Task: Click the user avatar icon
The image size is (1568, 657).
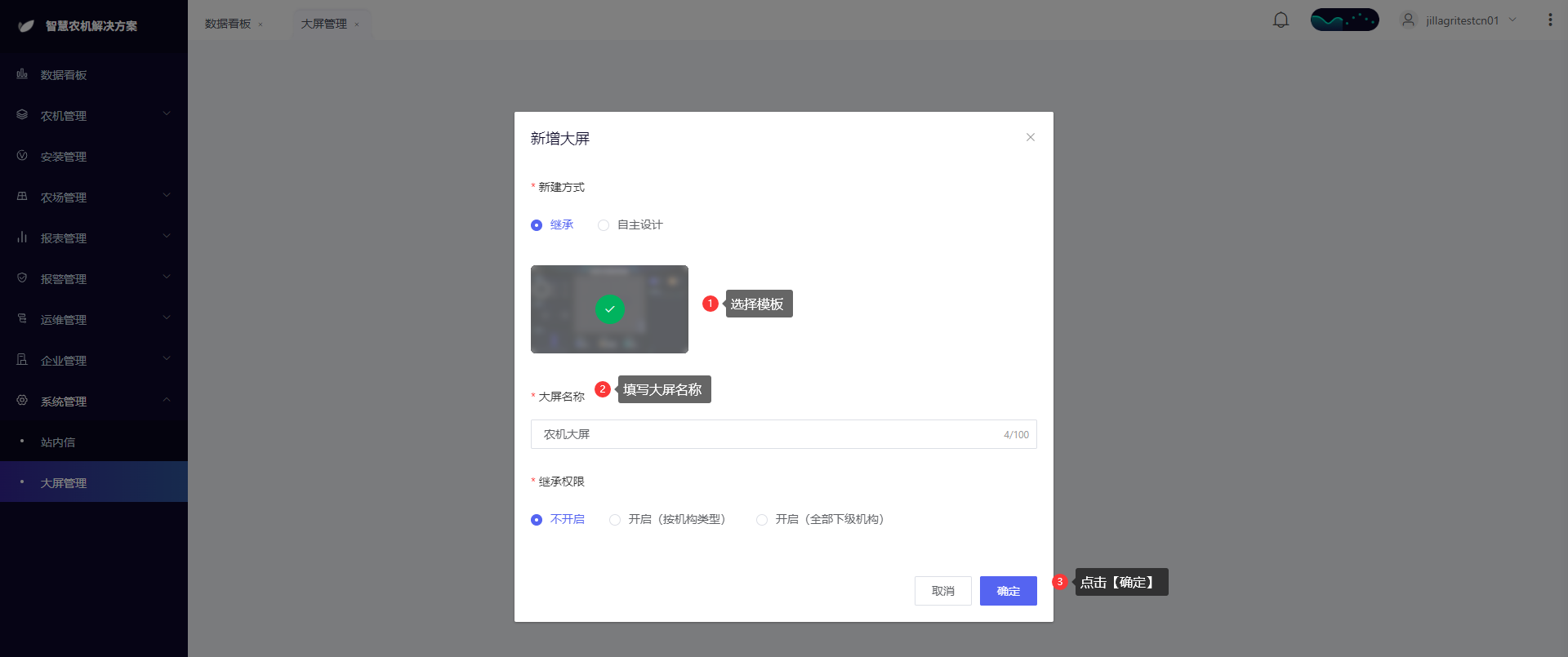Action: [1408, 20]
